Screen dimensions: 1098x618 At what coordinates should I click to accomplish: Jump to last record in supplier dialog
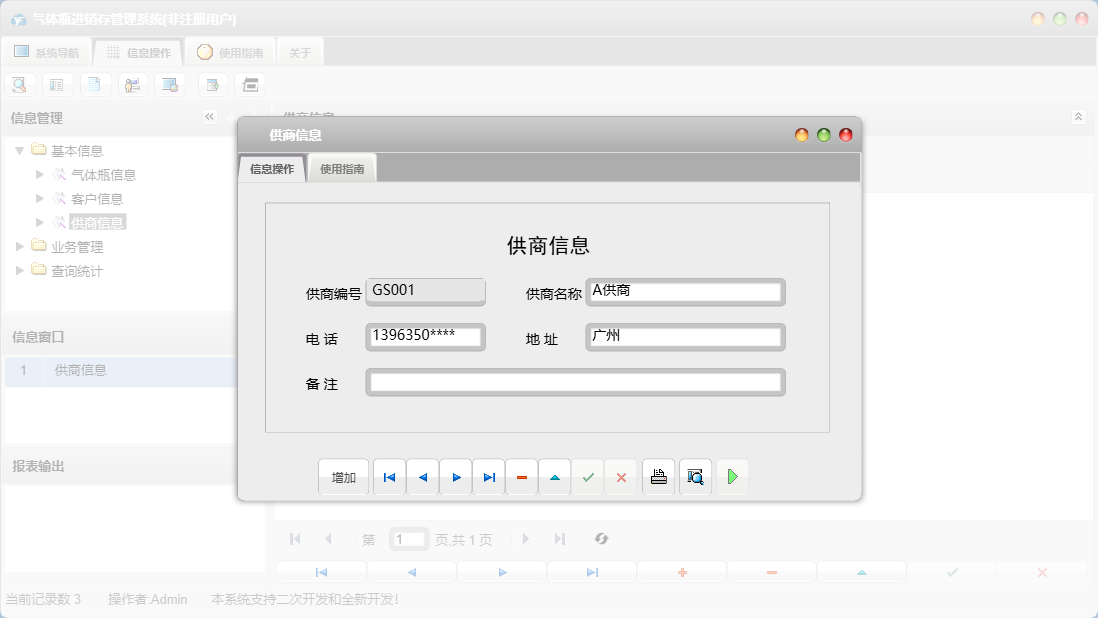[x=489, y=478]
